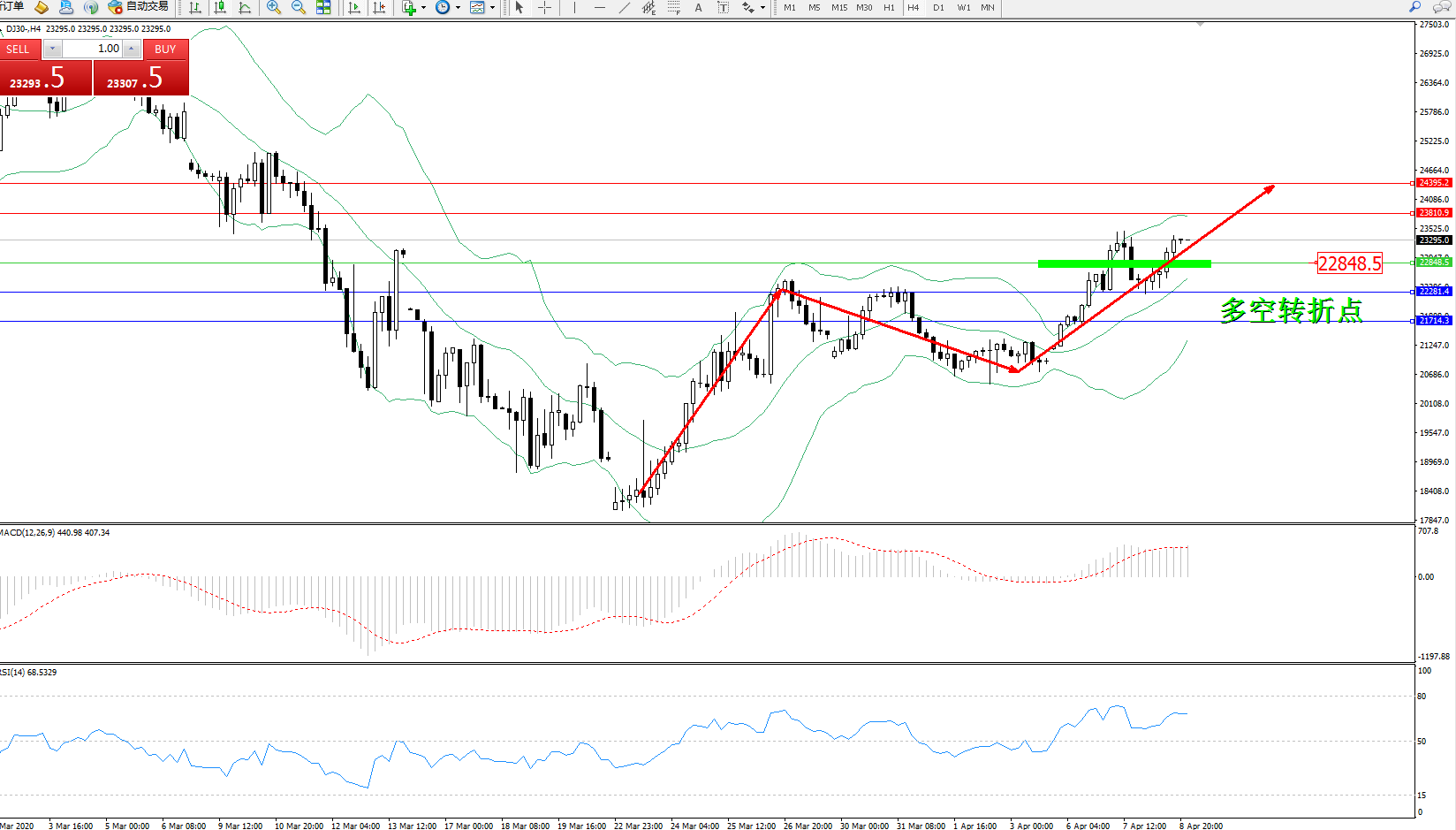This screenshot has height=830, width=1456.
Task: Select the trendline drawing tool
Action: (x=625, y=7)
